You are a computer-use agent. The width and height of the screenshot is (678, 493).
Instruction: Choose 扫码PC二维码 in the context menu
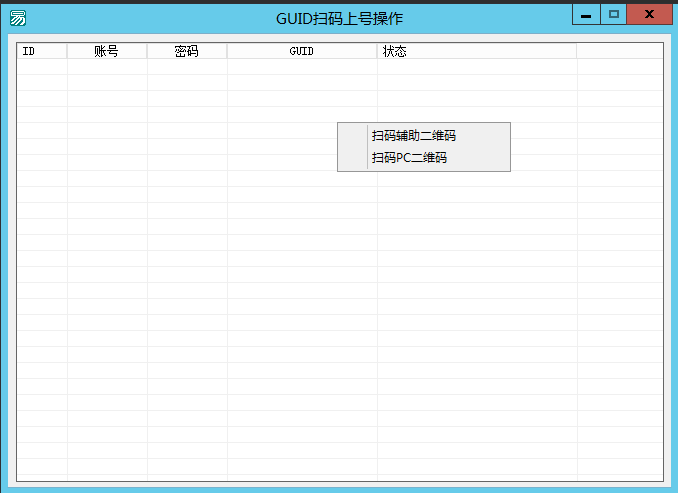coord(409,158)
